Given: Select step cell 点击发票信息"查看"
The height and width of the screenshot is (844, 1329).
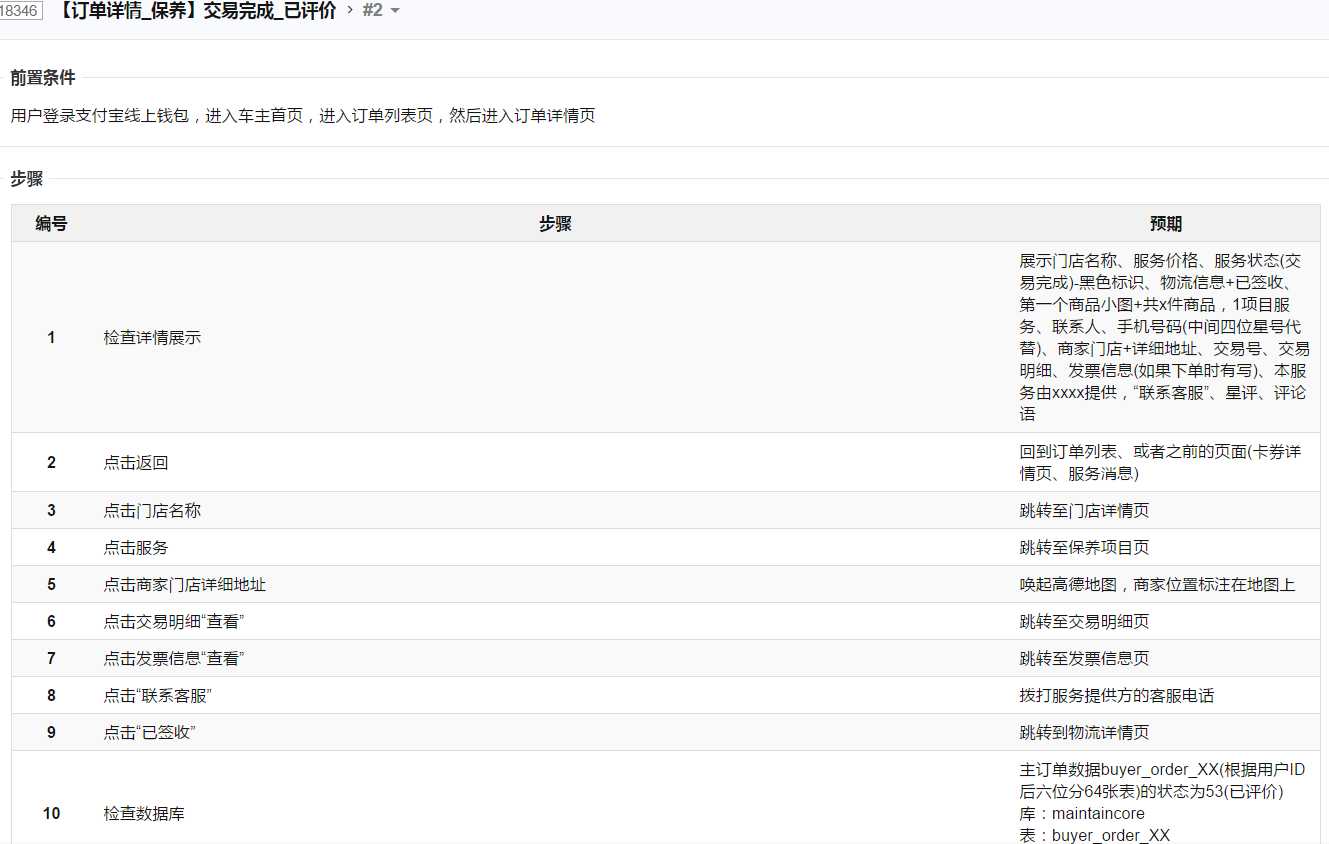Looking at the screenshot, I should pyautogui.click(x=174, y=659).
